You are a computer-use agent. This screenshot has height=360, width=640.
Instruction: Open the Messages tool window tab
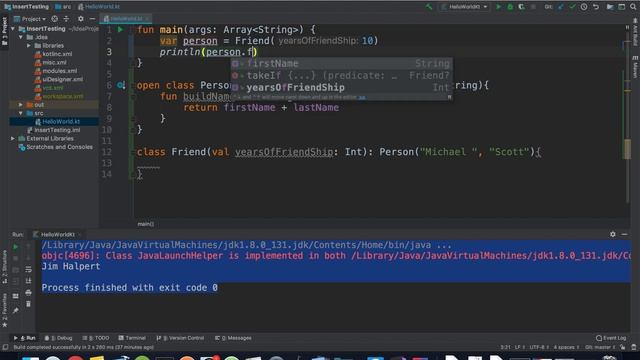coord(233,338)
